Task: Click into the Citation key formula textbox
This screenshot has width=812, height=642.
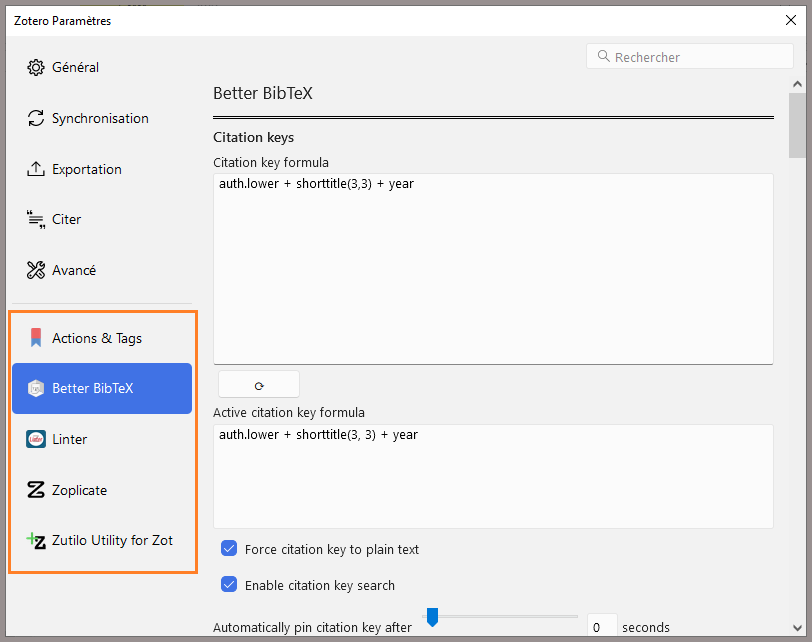Action: (x=493, y=269)
